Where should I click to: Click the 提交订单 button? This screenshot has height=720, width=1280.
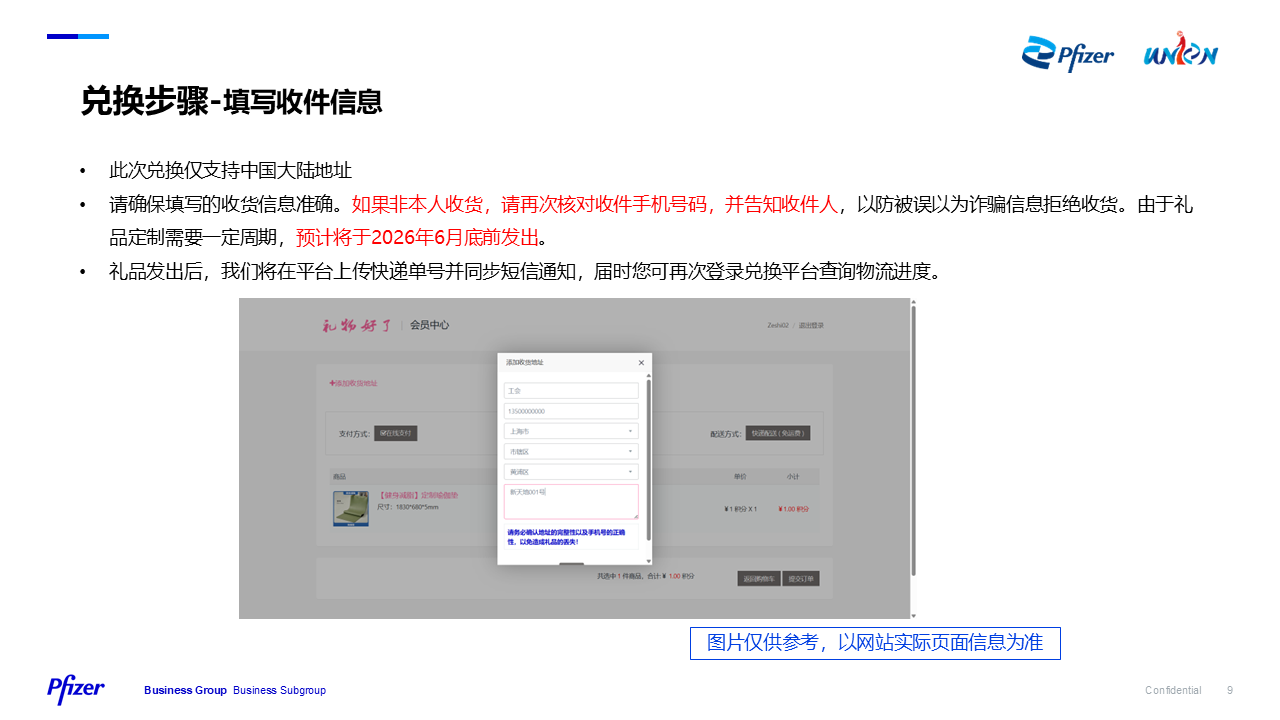click(x=802, y=578)
